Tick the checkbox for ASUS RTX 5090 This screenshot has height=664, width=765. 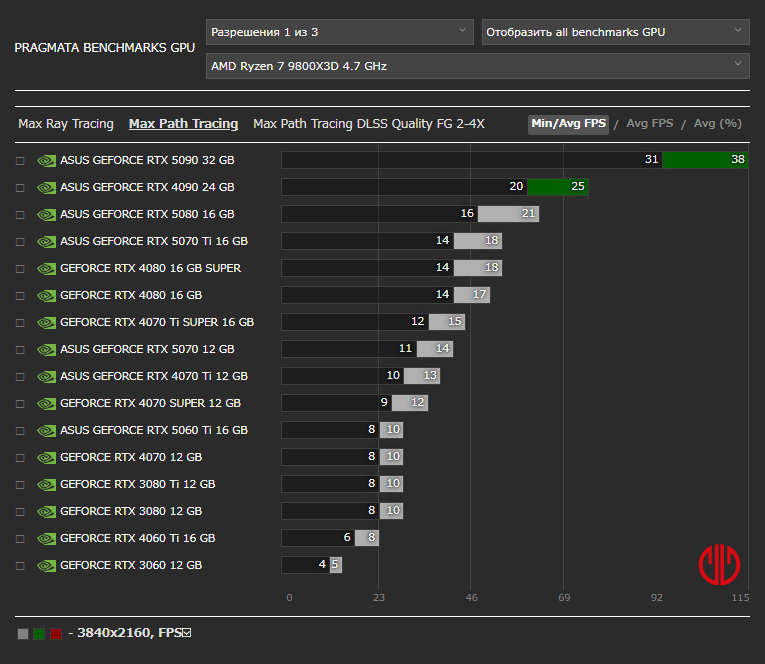point(20,160)
